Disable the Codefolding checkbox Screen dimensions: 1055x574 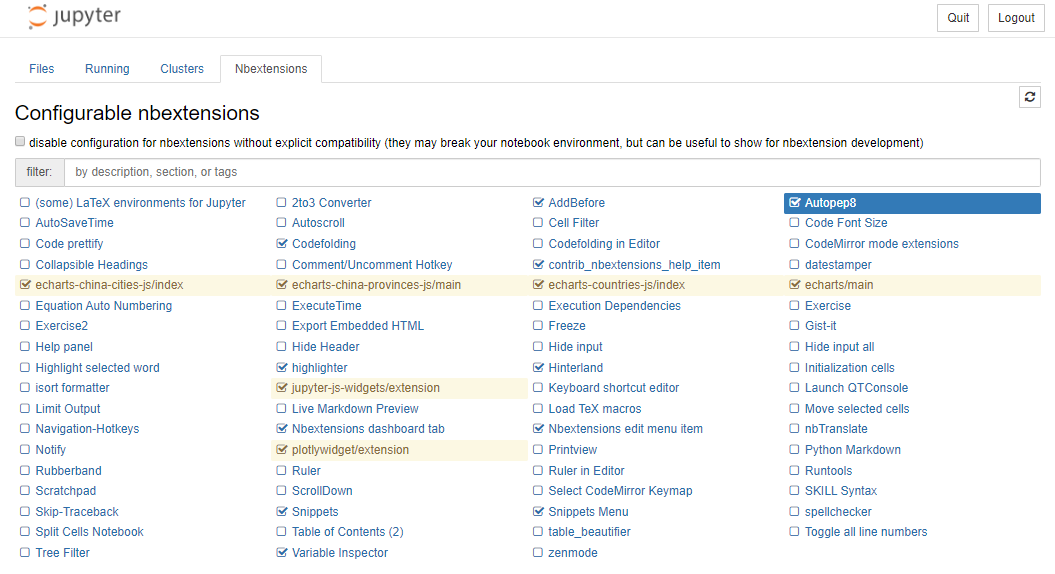[281, 244]
